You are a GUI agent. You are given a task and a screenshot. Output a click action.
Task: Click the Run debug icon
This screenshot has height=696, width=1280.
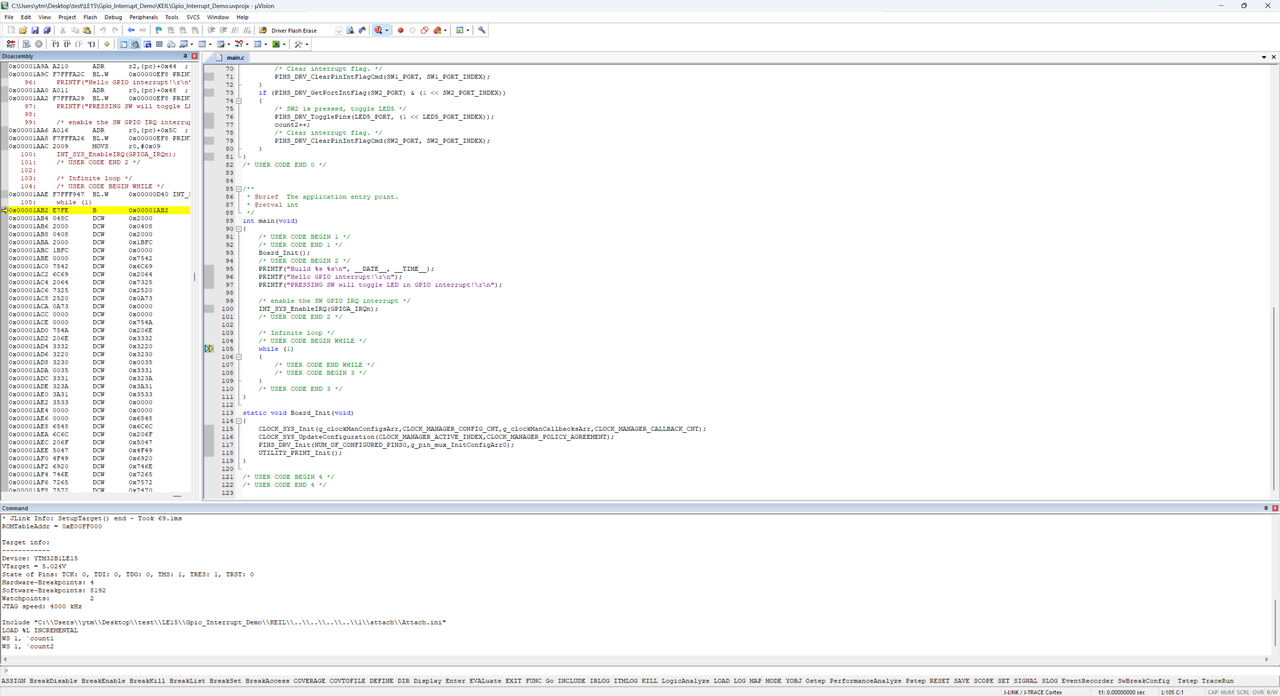pos(25,44)
